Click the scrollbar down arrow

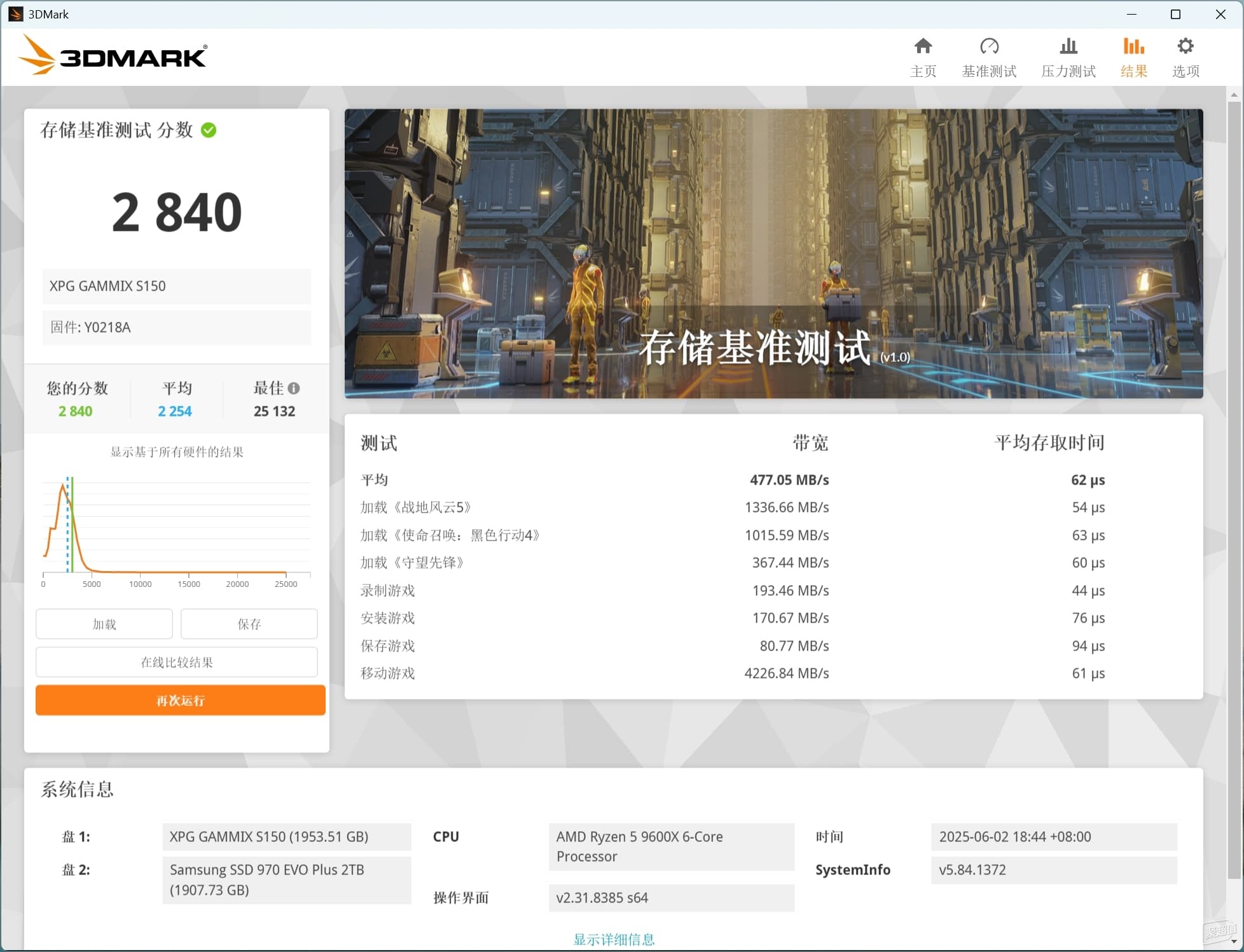click(1234, 942)
